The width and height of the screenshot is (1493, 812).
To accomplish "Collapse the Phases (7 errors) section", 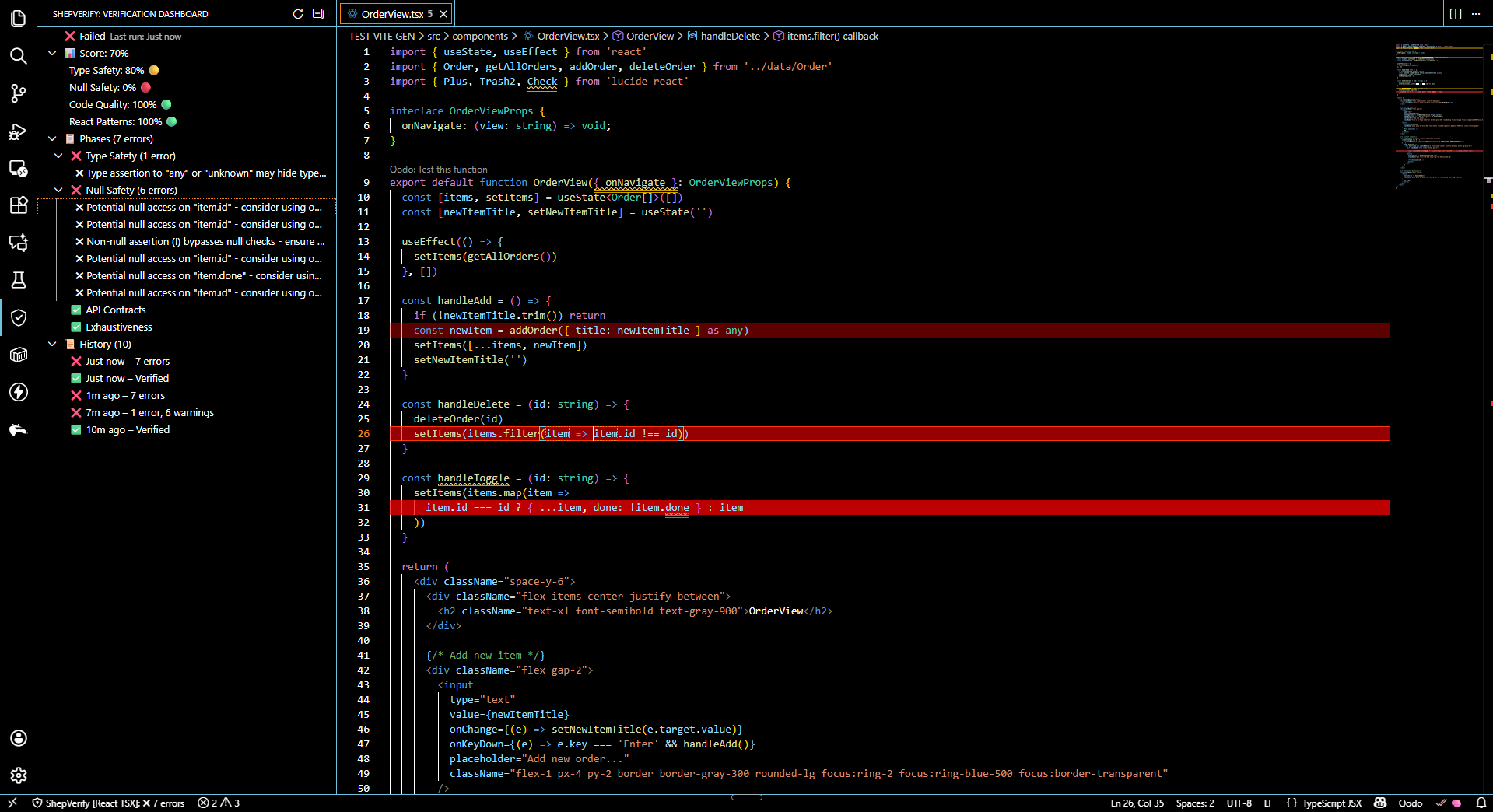I will click(52, 139).
